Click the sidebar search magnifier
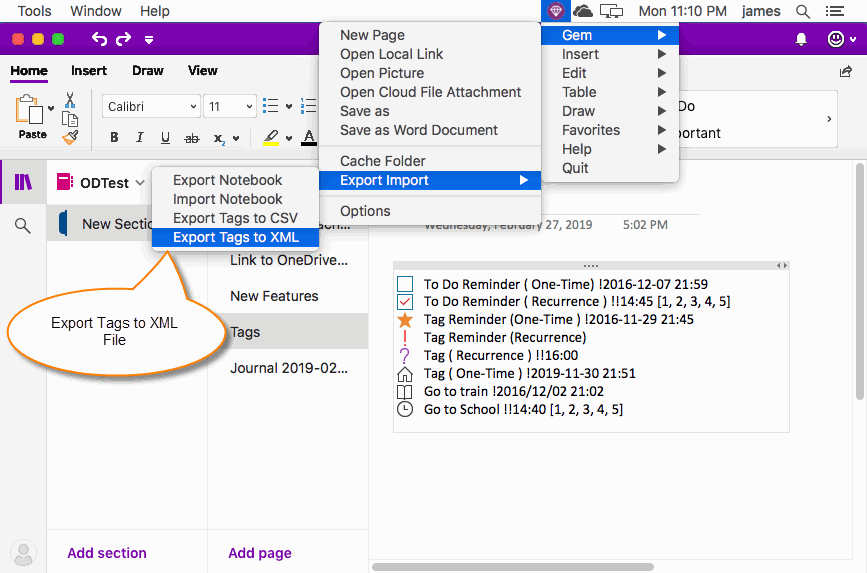Screen dimensions: 867x573 pos(23,226)
